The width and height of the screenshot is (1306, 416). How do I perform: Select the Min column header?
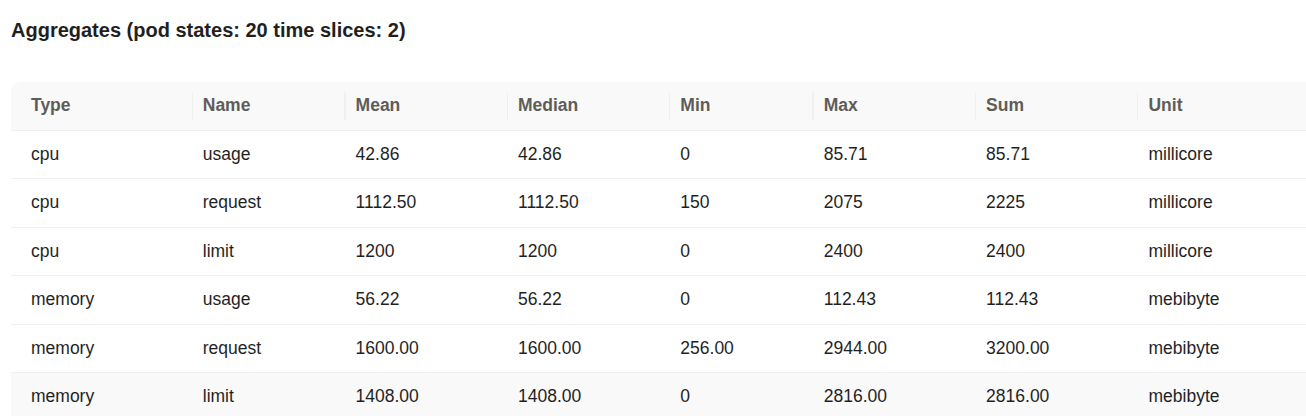pos(695,105)
